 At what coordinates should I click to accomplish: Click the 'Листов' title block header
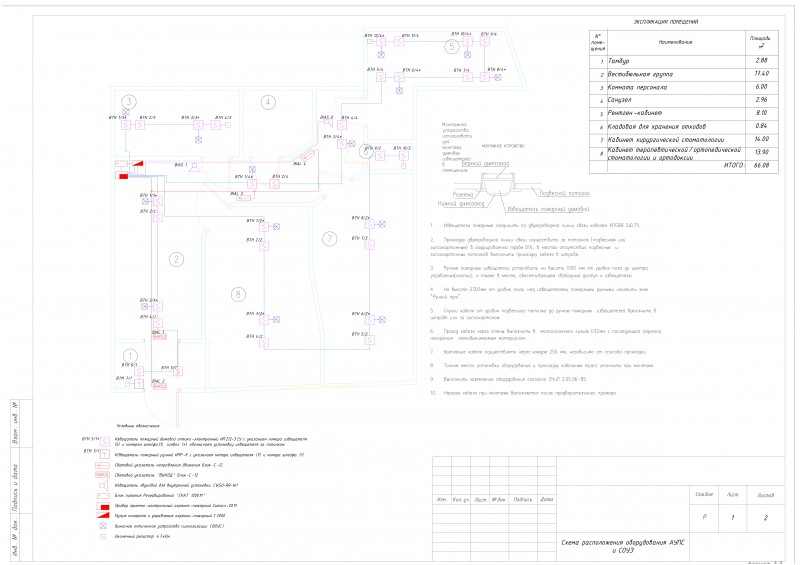pos(765,495)
